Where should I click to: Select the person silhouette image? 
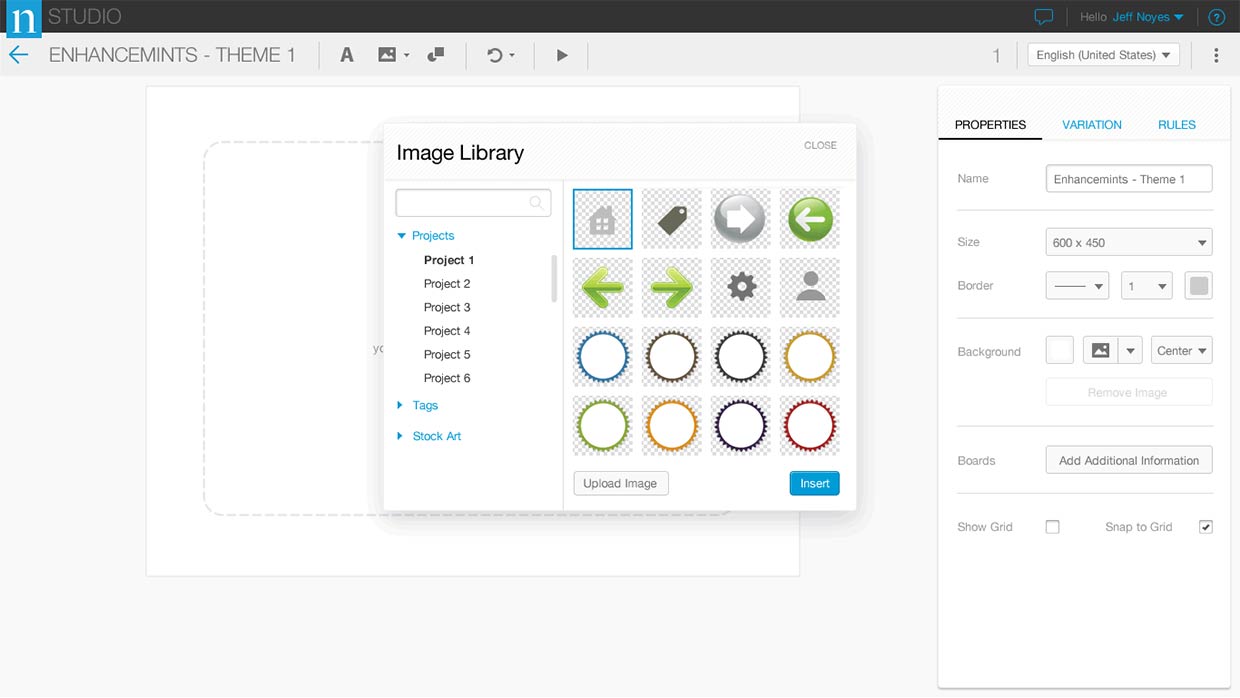(810, 288)
